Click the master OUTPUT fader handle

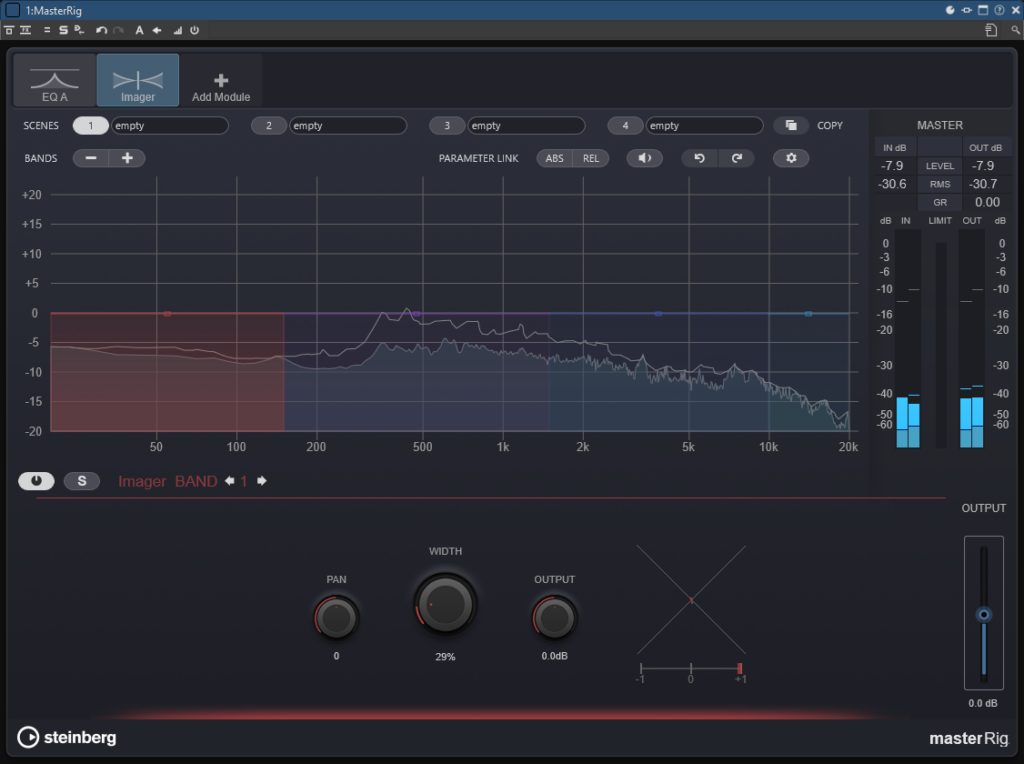(984, 614)
